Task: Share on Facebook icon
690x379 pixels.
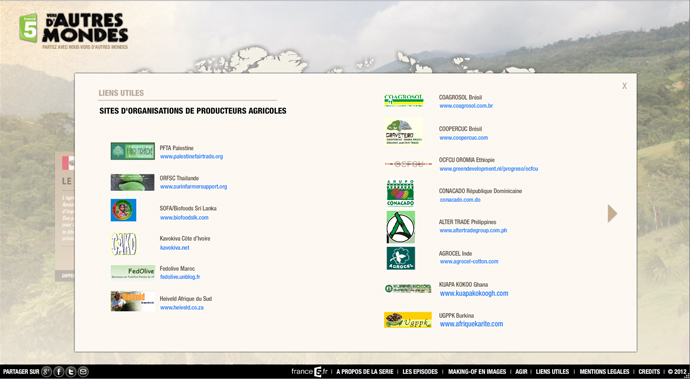Action: tap(59, 372)
